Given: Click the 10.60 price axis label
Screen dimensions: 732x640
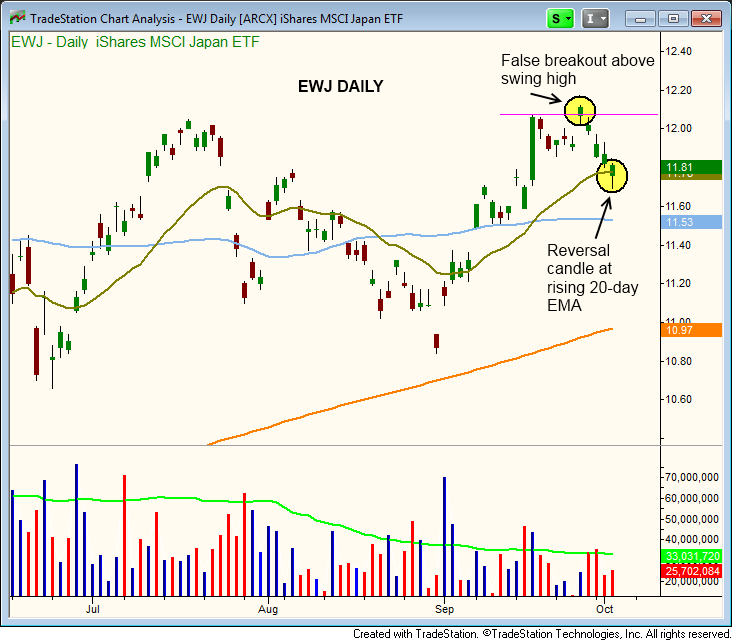Looking at the screenshot, I should coord(679,399).
